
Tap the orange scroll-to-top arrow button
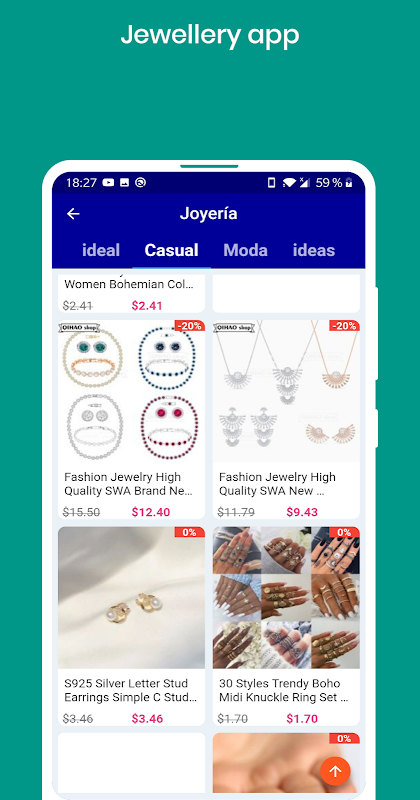[x=335, y=771]
